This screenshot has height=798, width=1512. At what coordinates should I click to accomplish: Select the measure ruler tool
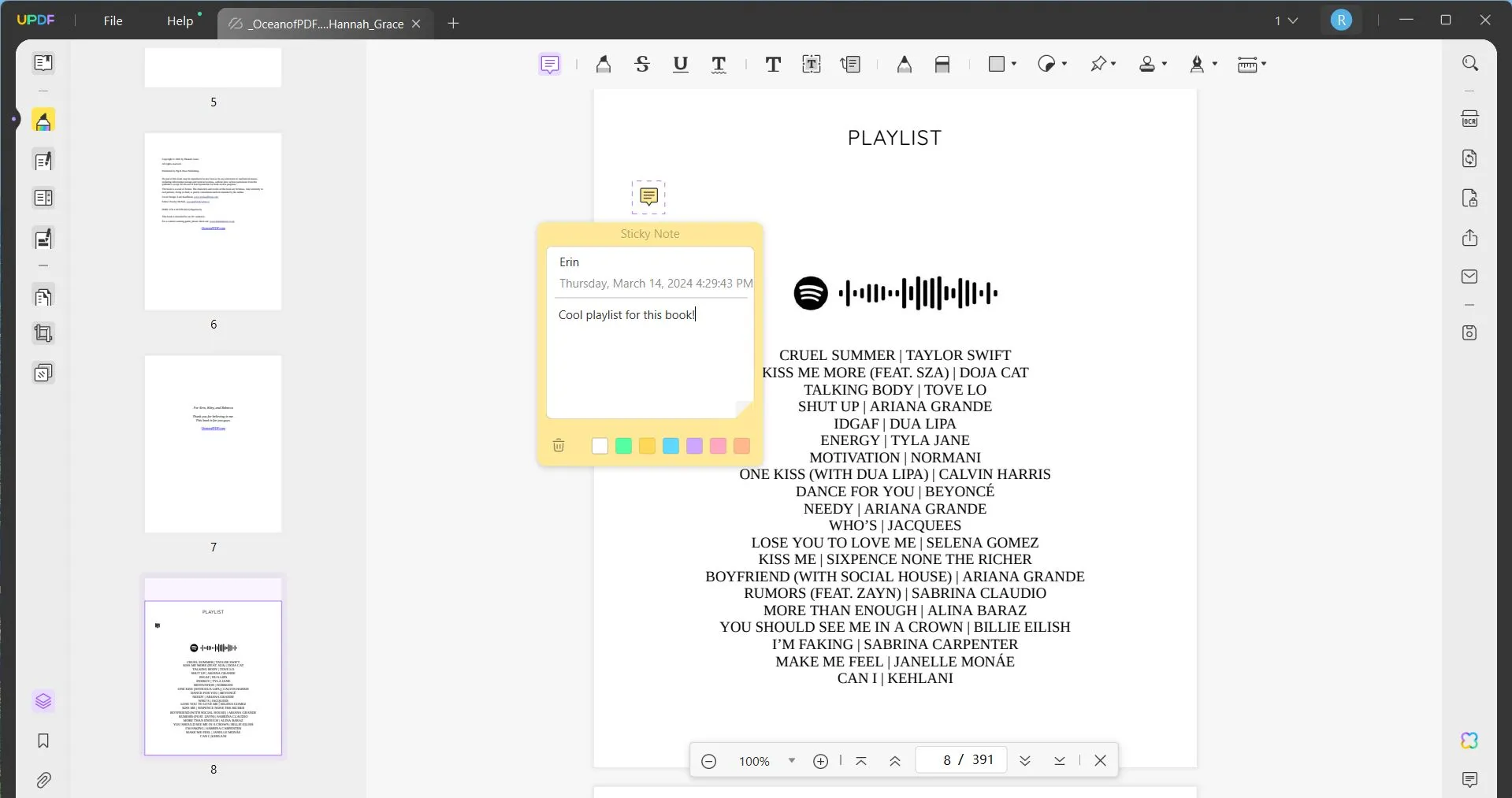point(1247,65)
